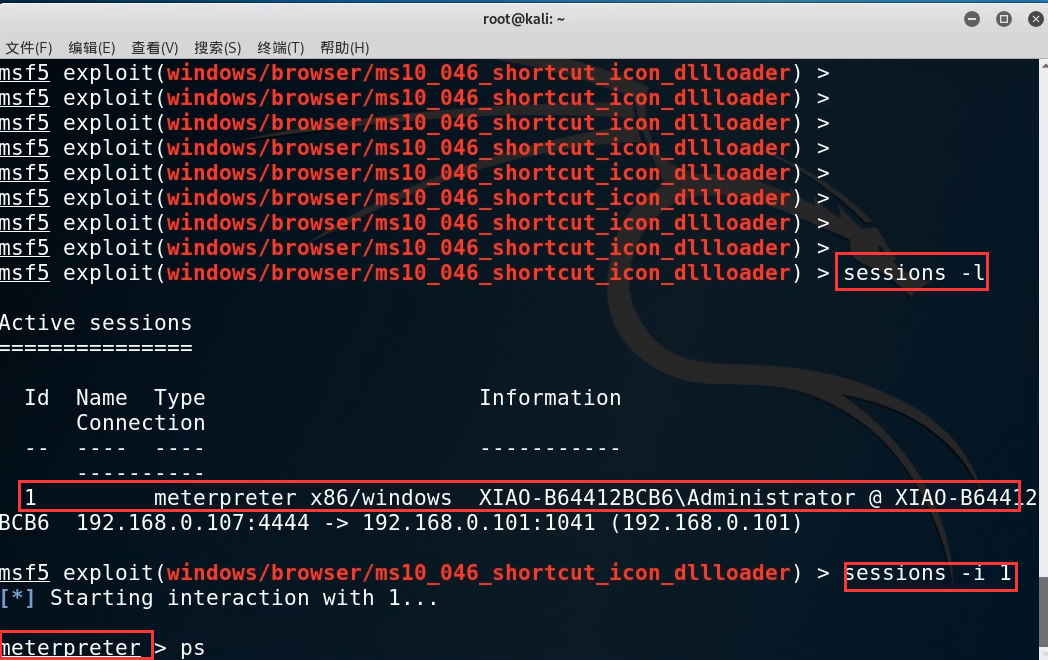The image size is (1048, 660).
Task: Close the root@kali terminal window
Action: tap(1035, 19)
